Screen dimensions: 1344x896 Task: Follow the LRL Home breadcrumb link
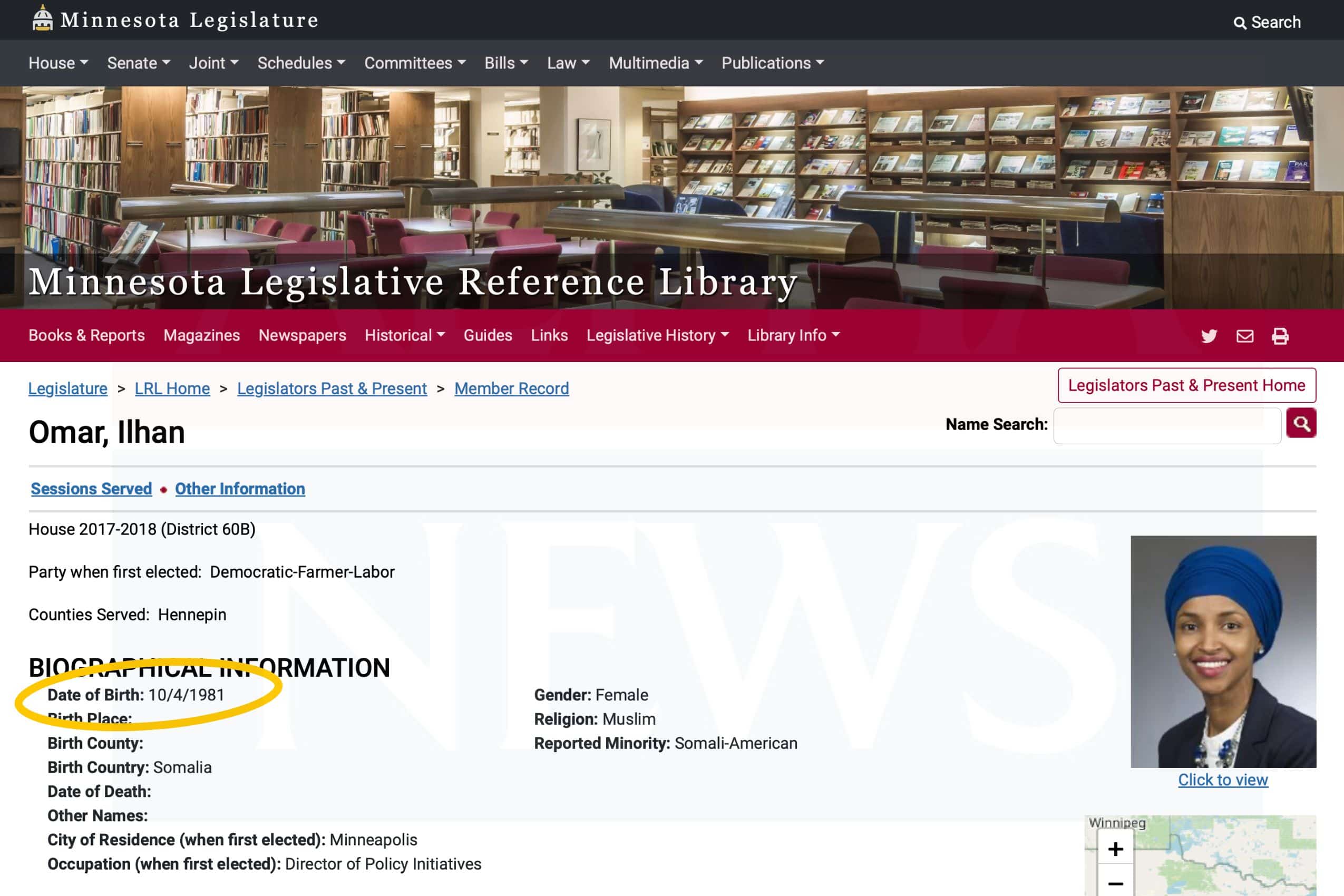172,388
